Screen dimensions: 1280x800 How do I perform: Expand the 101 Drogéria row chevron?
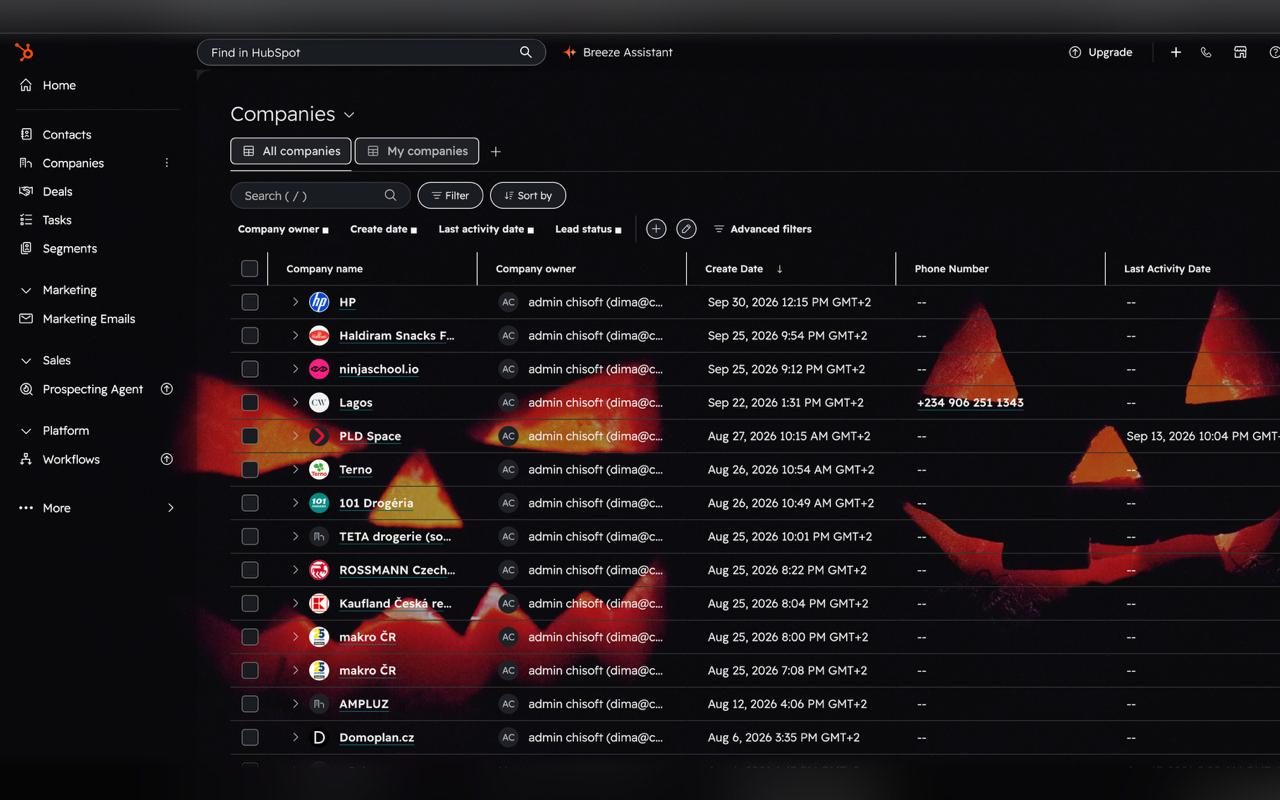[x=295, y=503]
